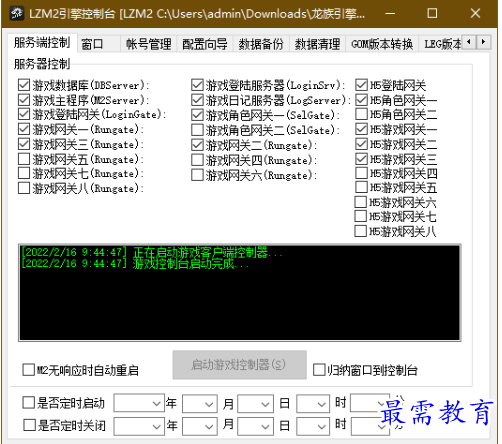Toggle 游戏角色网关一(SelGate) checkbox

(x=197, y=115)
